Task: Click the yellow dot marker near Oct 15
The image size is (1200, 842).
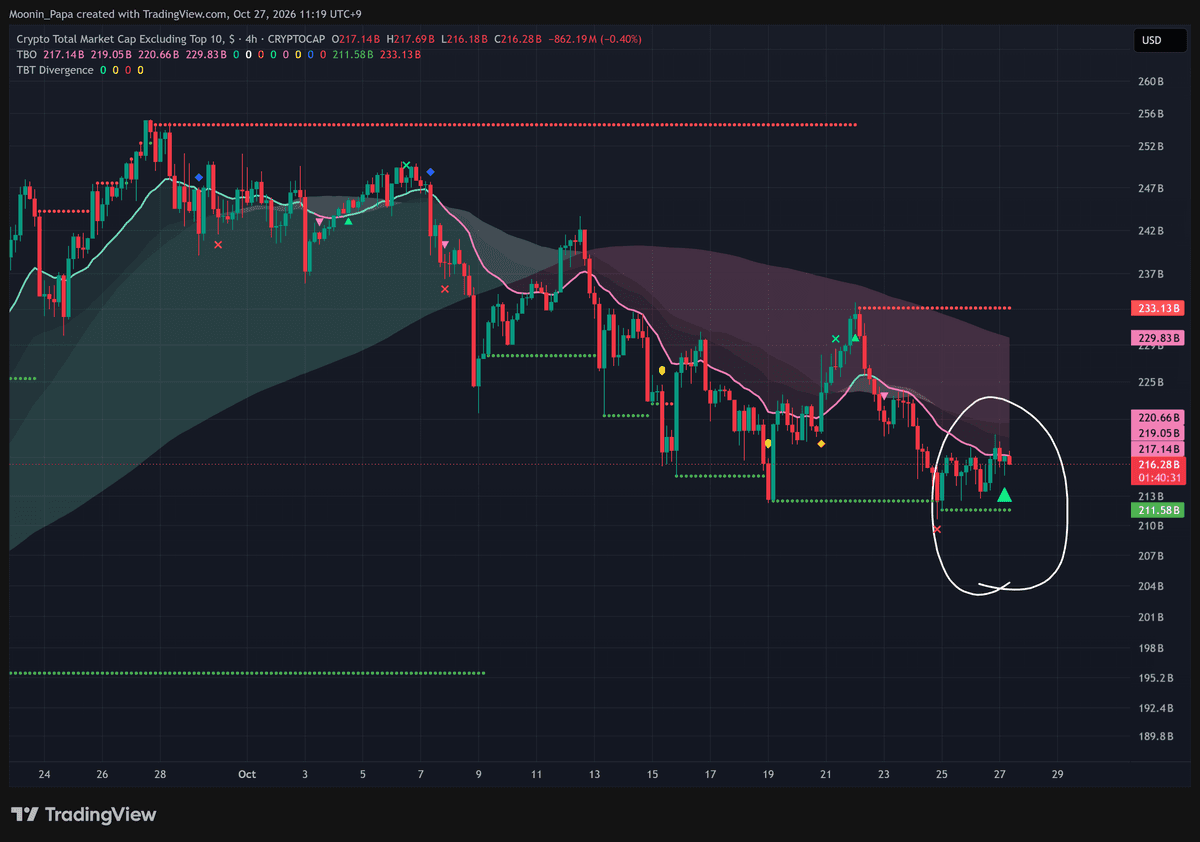Action: point(662,371)
